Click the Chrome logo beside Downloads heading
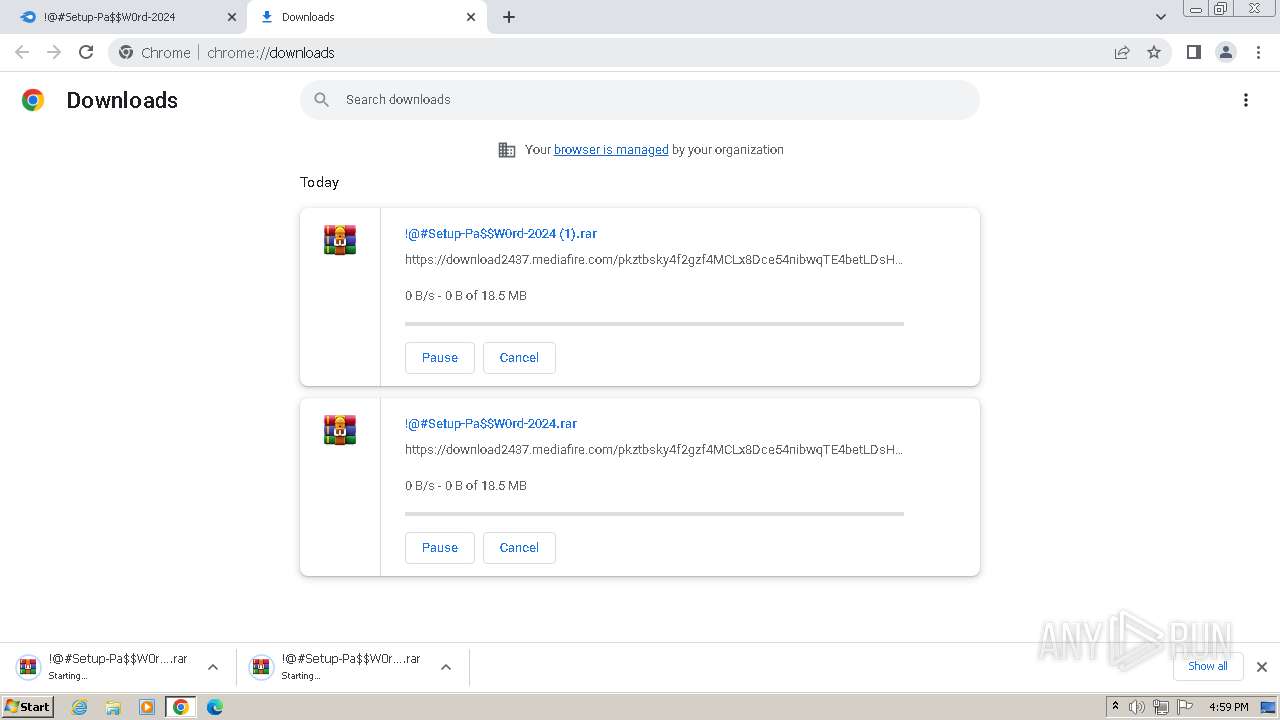This screenshot has width=1280, height=720. tap(33, 100)
